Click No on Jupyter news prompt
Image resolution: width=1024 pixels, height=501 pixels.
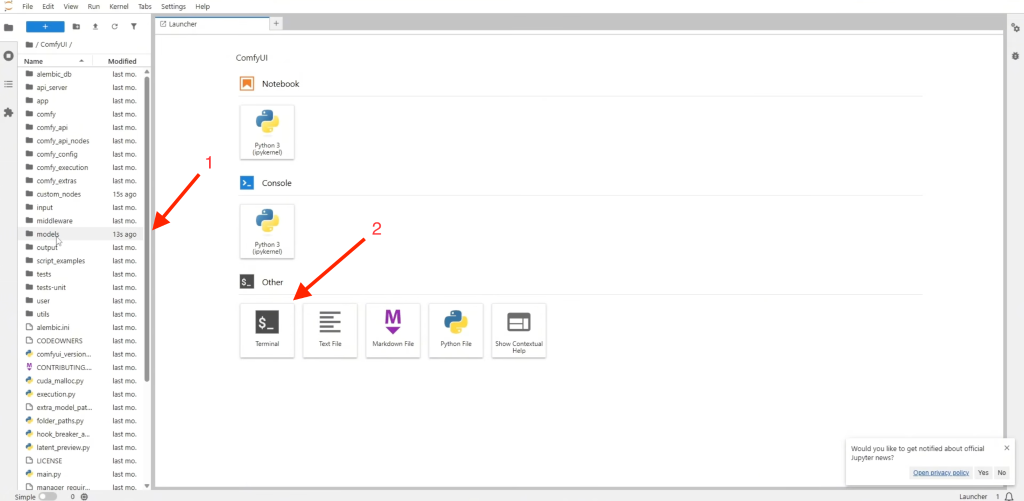tap(1001, 472)
